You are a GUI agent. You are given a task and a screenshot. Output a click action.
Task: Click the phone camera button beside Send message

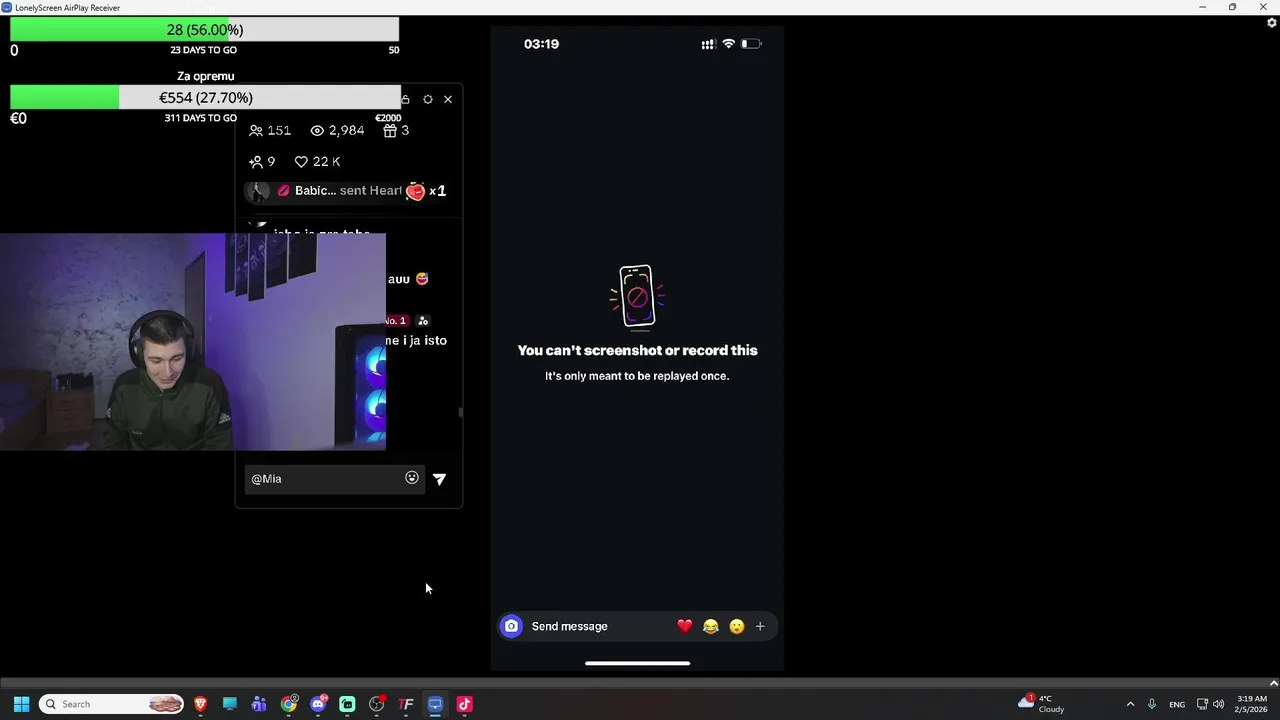pos(511,626)
